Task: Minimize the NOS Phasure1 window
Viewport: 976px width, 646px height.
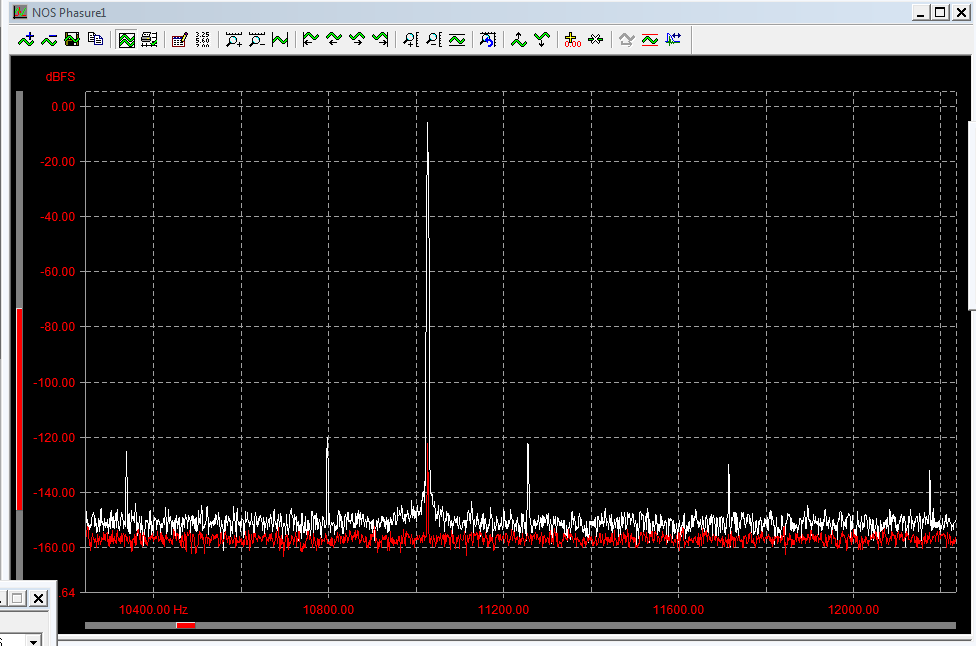Action: coord(921,12)
